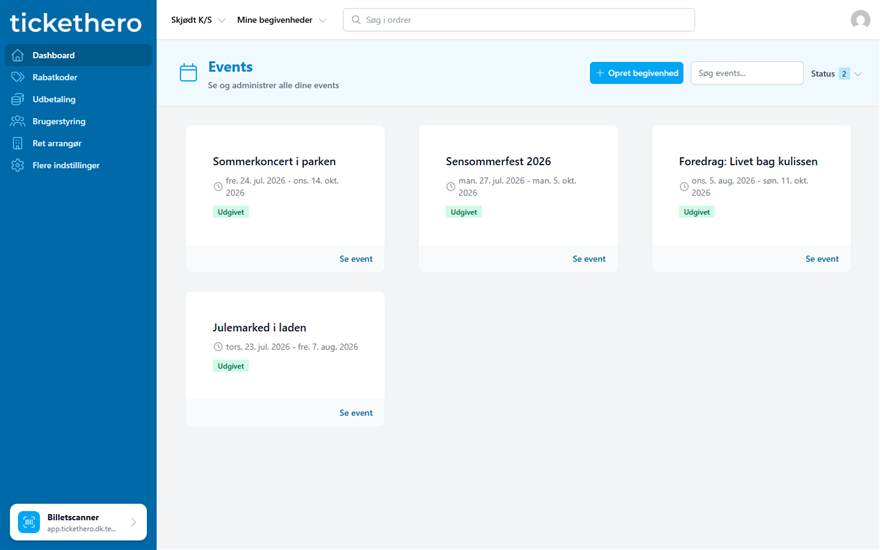The image size is (880, 550).
Task: Open Se event for Julemarked i laden
Action: coord(356,412)
